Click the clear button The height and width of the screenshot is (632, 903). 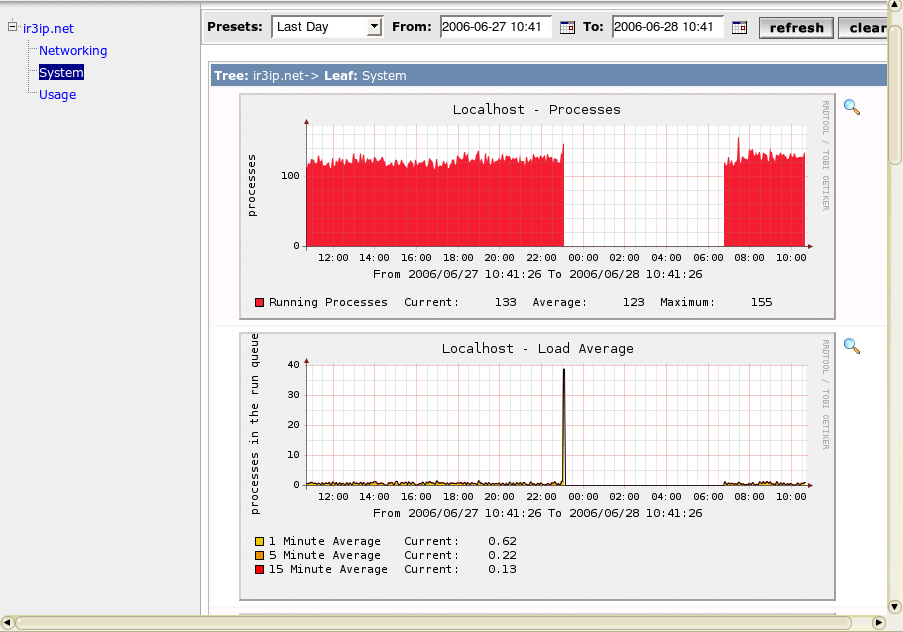point(863,28)
